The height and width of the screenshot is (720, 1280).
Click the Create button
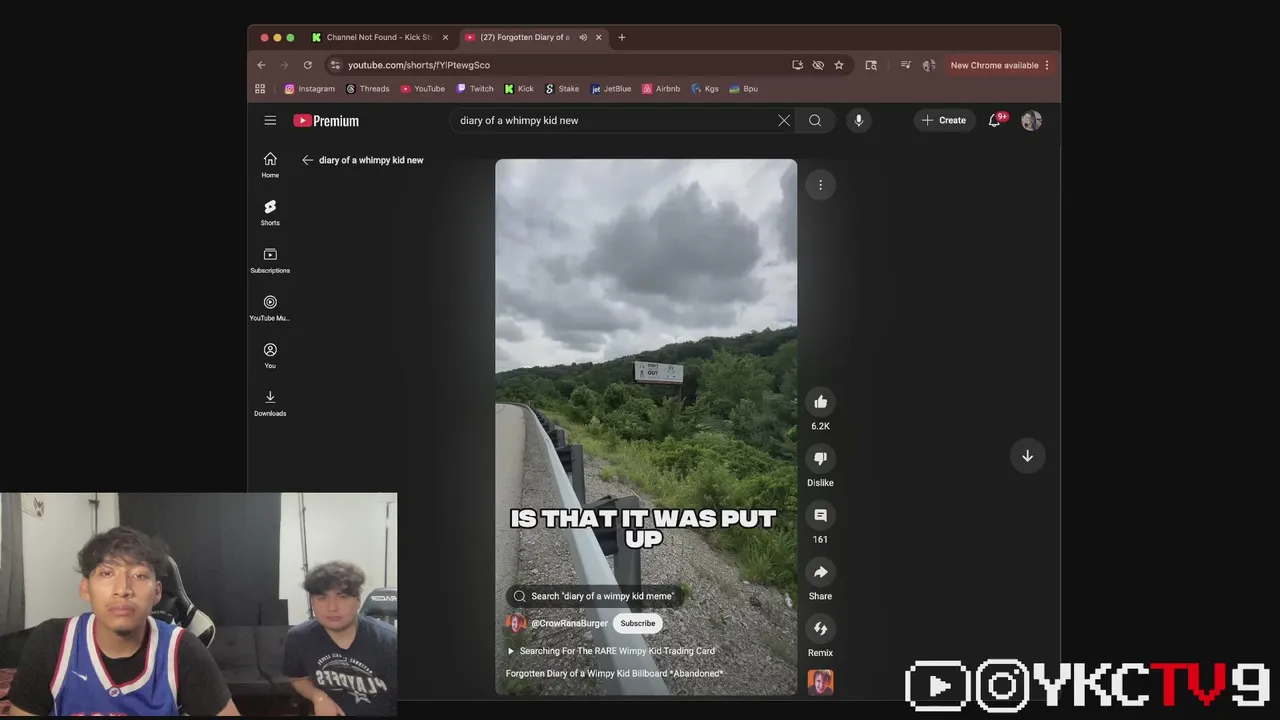click(944, 120)
